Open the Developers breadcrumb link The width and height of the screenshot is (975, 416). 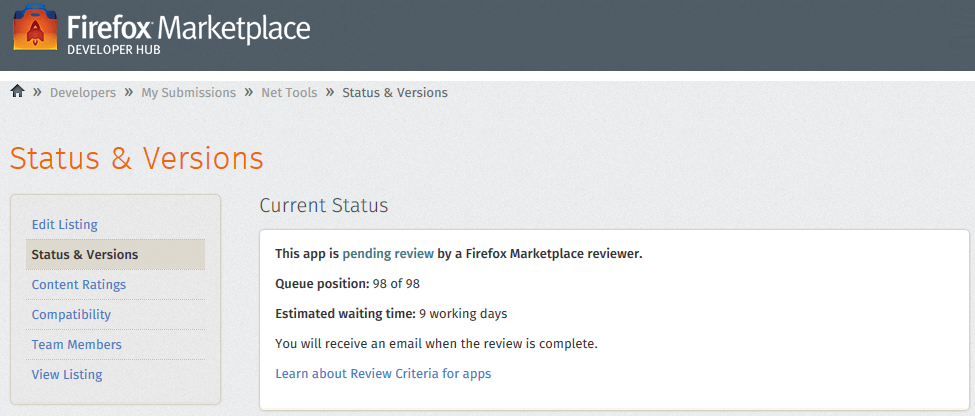pos(83,93)
